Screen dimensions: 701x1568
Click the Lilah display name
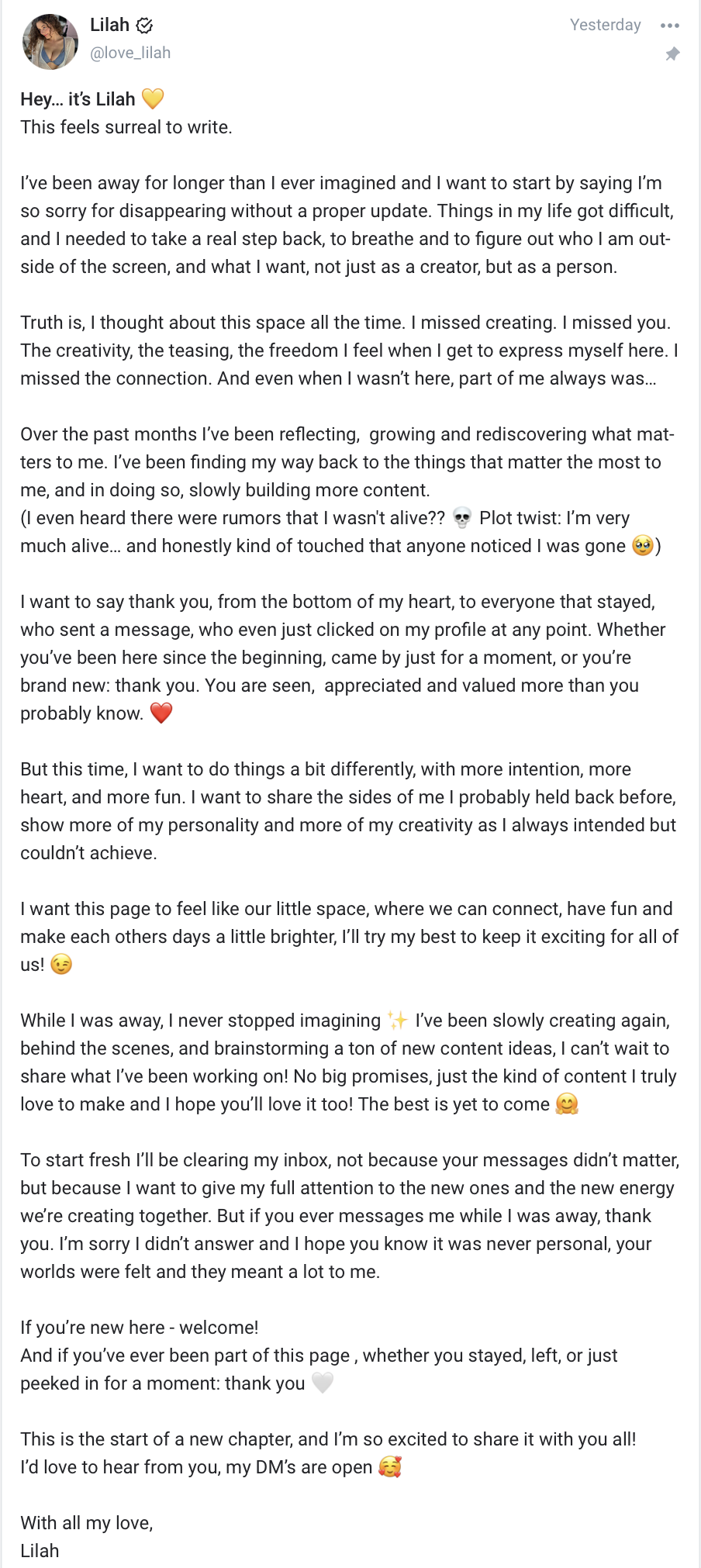point(109,25)
